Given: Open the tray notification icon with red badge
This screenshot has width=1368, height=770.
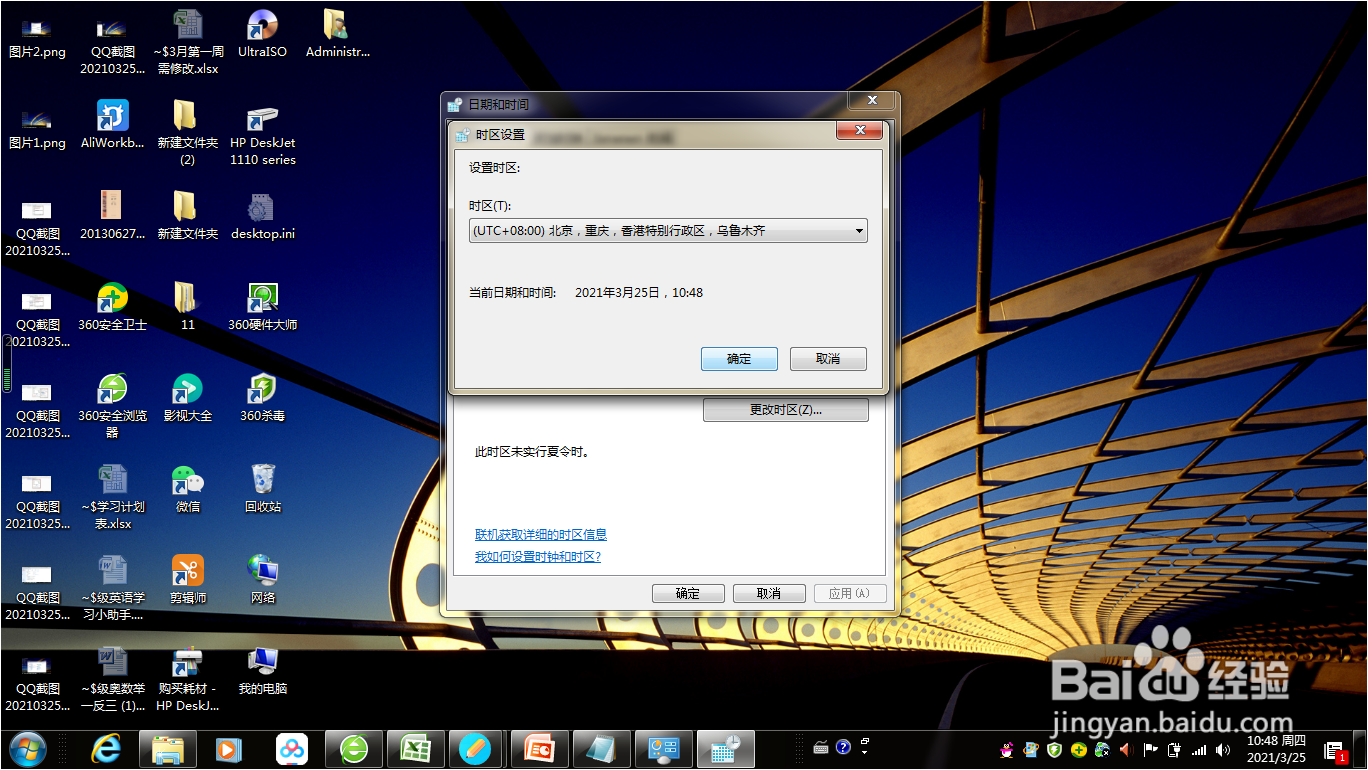Looking at the screenshot, I should pyautogui.click(x=1334, y=751).
